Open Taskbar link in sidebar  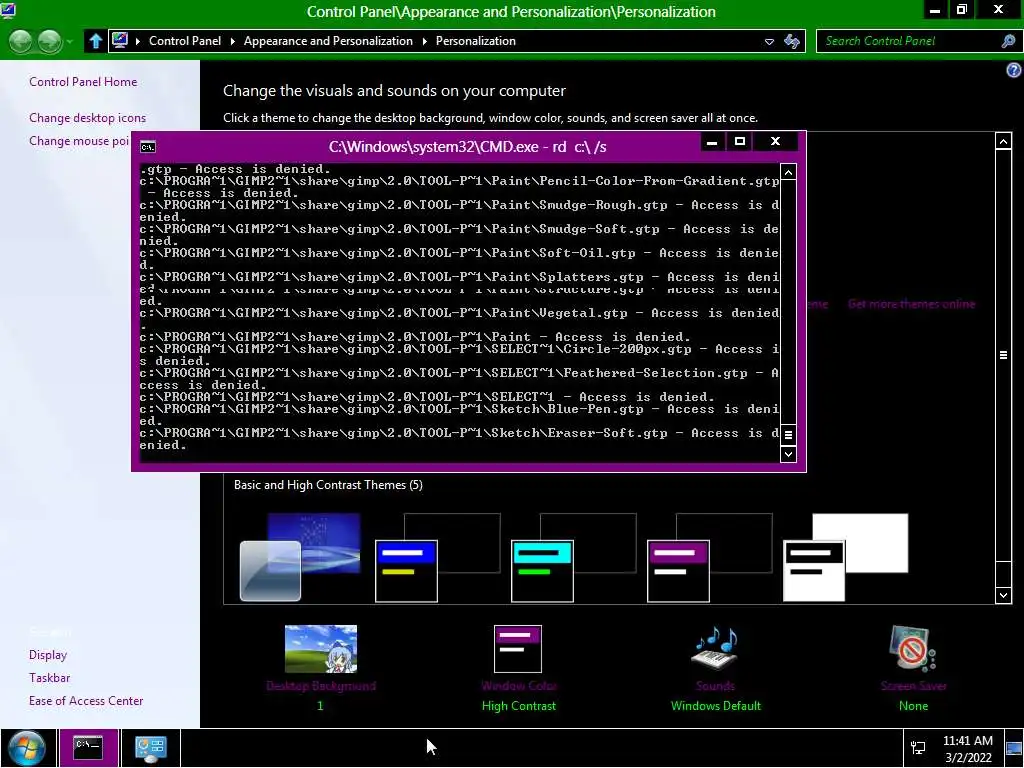click(49, 678)
